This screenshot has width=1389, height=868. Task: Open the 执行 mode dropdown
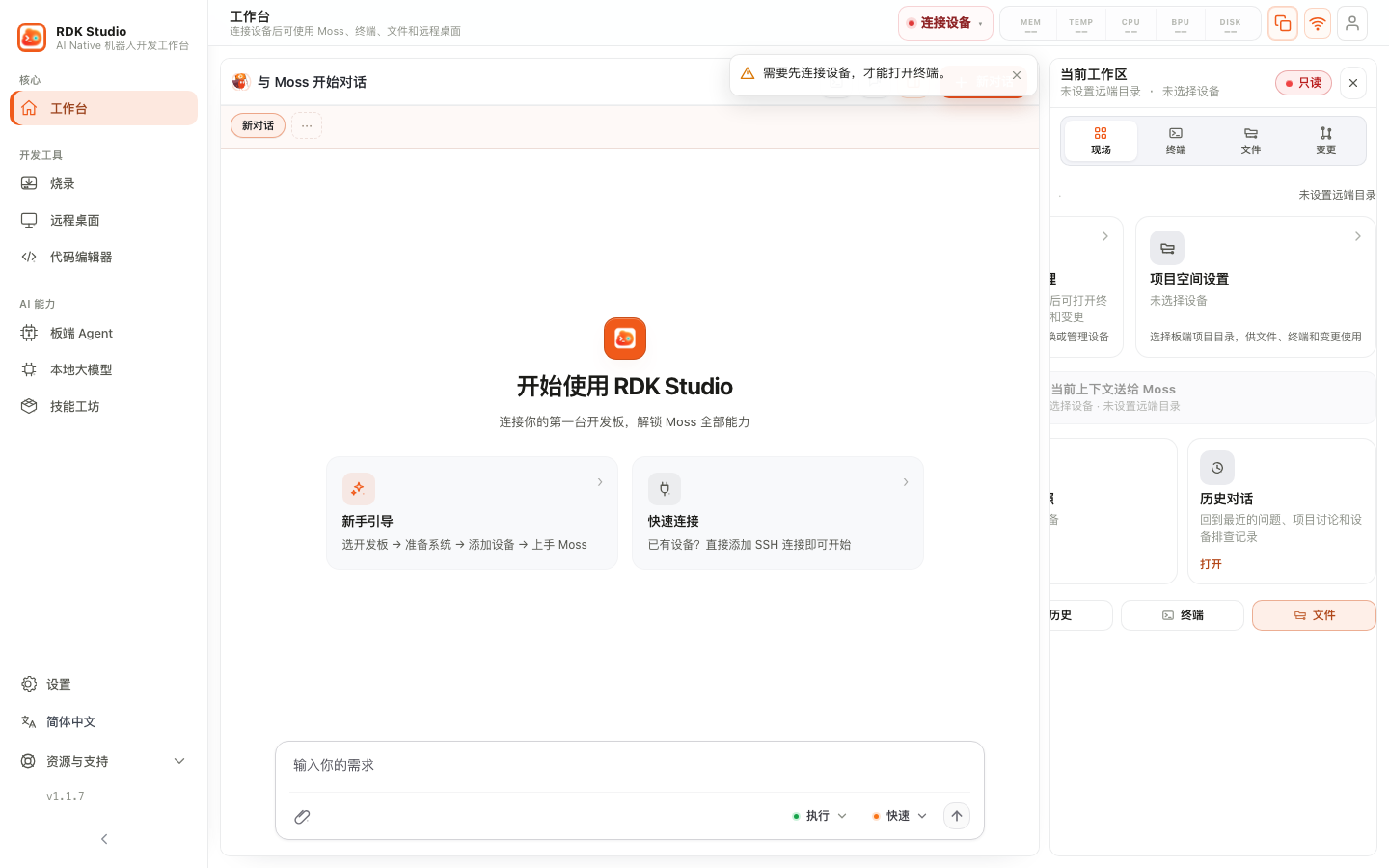click(x=820, y=816)
